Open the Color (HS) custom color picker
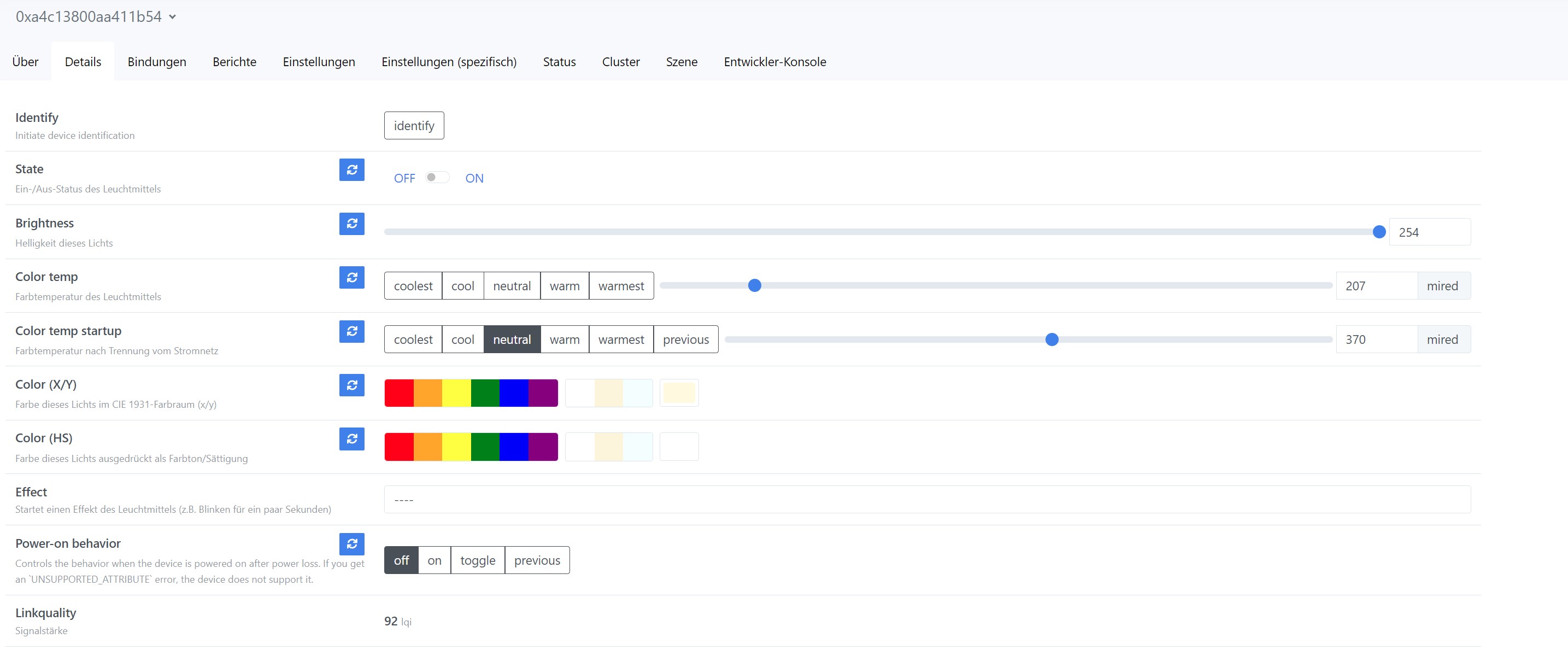1568x650 pixels. [x=679, y=447]
